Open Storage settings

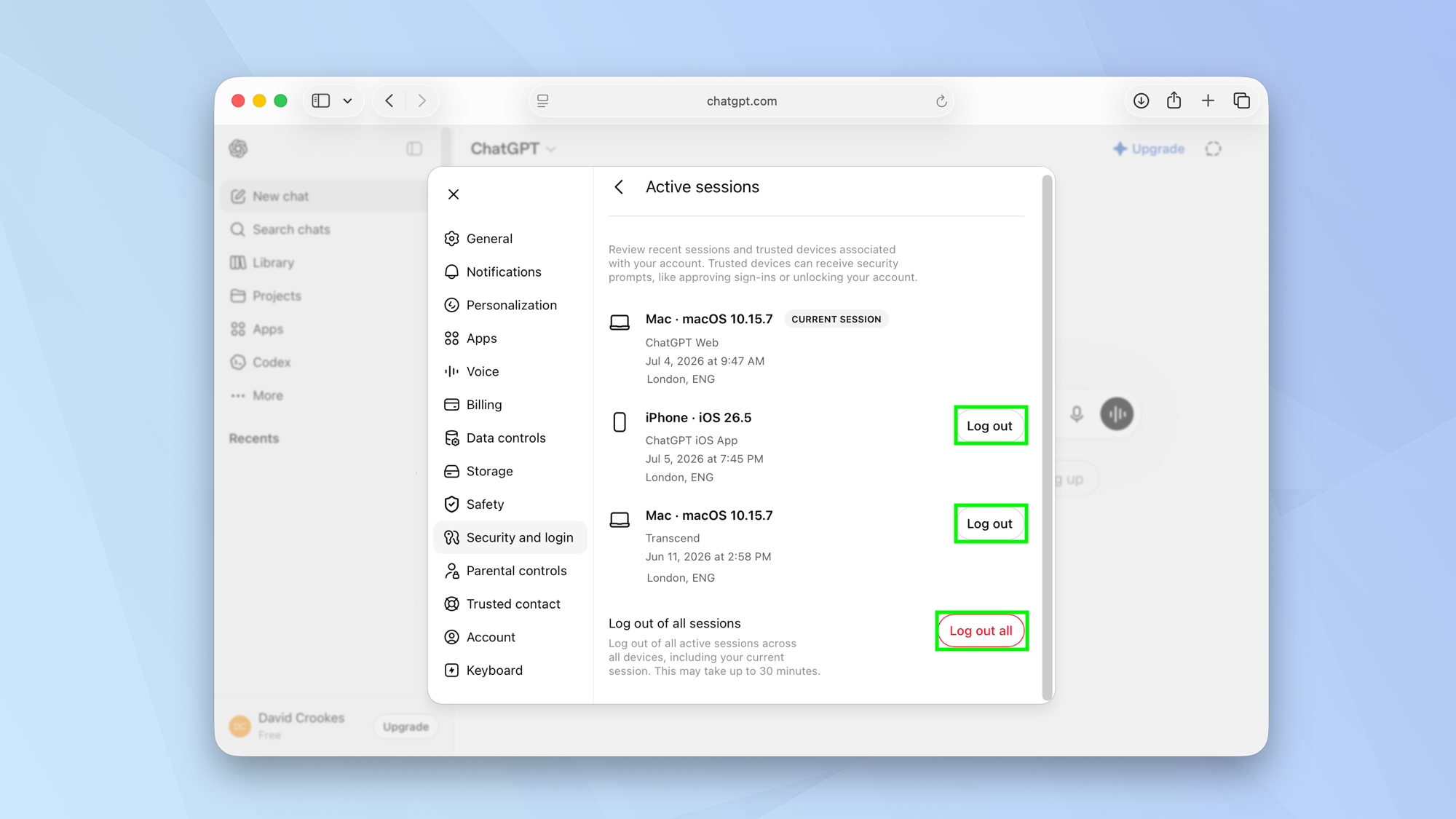click(x=510, y=471)
